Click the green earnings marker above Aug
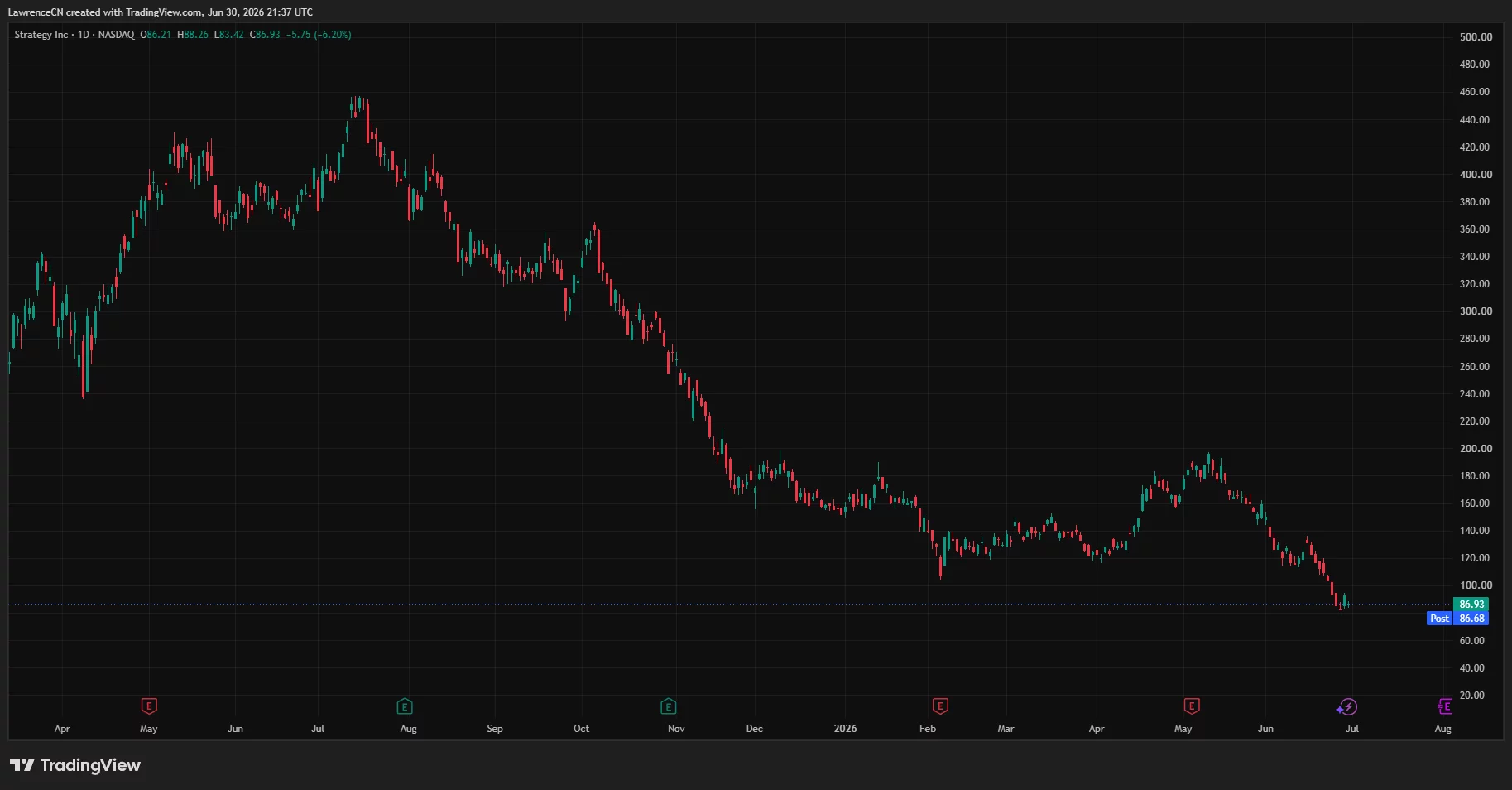This screenshot has height=790, width=1512. [405, 706]
